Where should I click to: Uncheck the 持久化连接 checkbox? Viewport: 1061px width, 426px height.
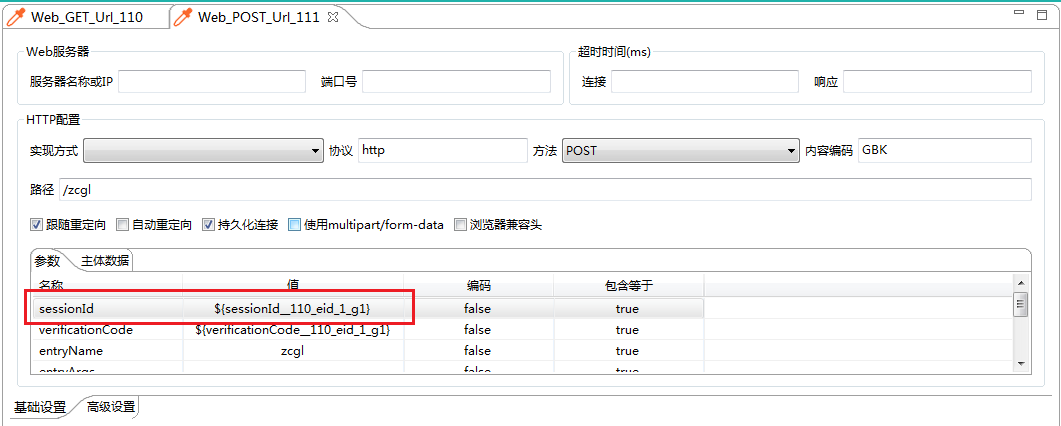coord(208,224)
